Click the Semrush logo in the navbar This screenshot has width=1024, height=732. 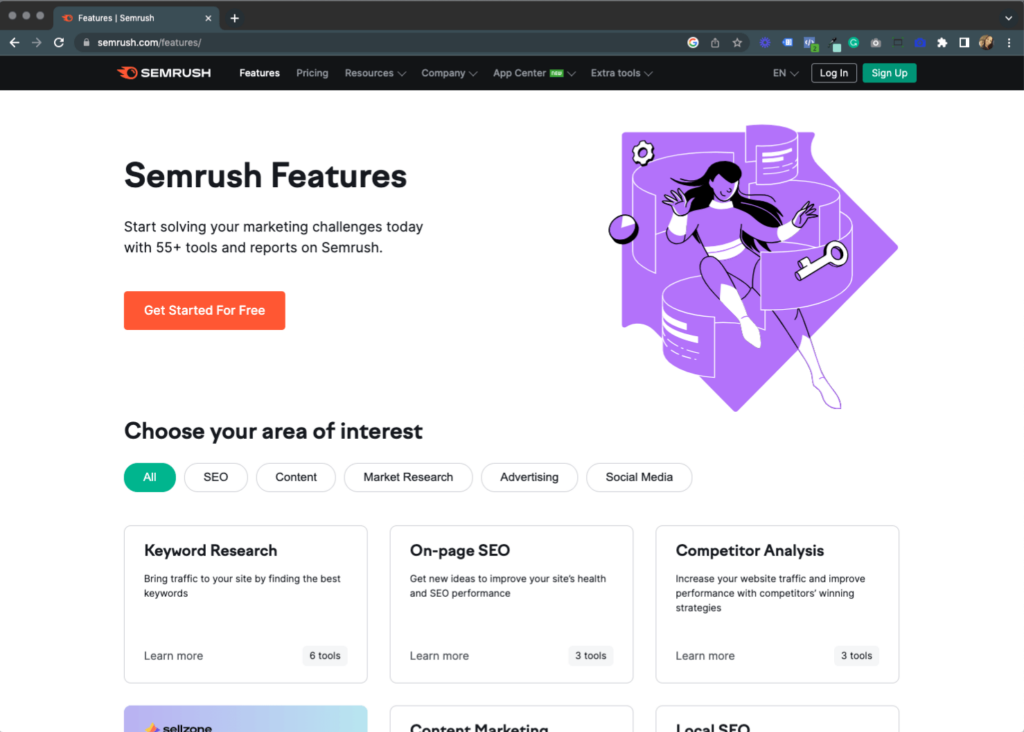pyautogui.click(x=164, y=73)
